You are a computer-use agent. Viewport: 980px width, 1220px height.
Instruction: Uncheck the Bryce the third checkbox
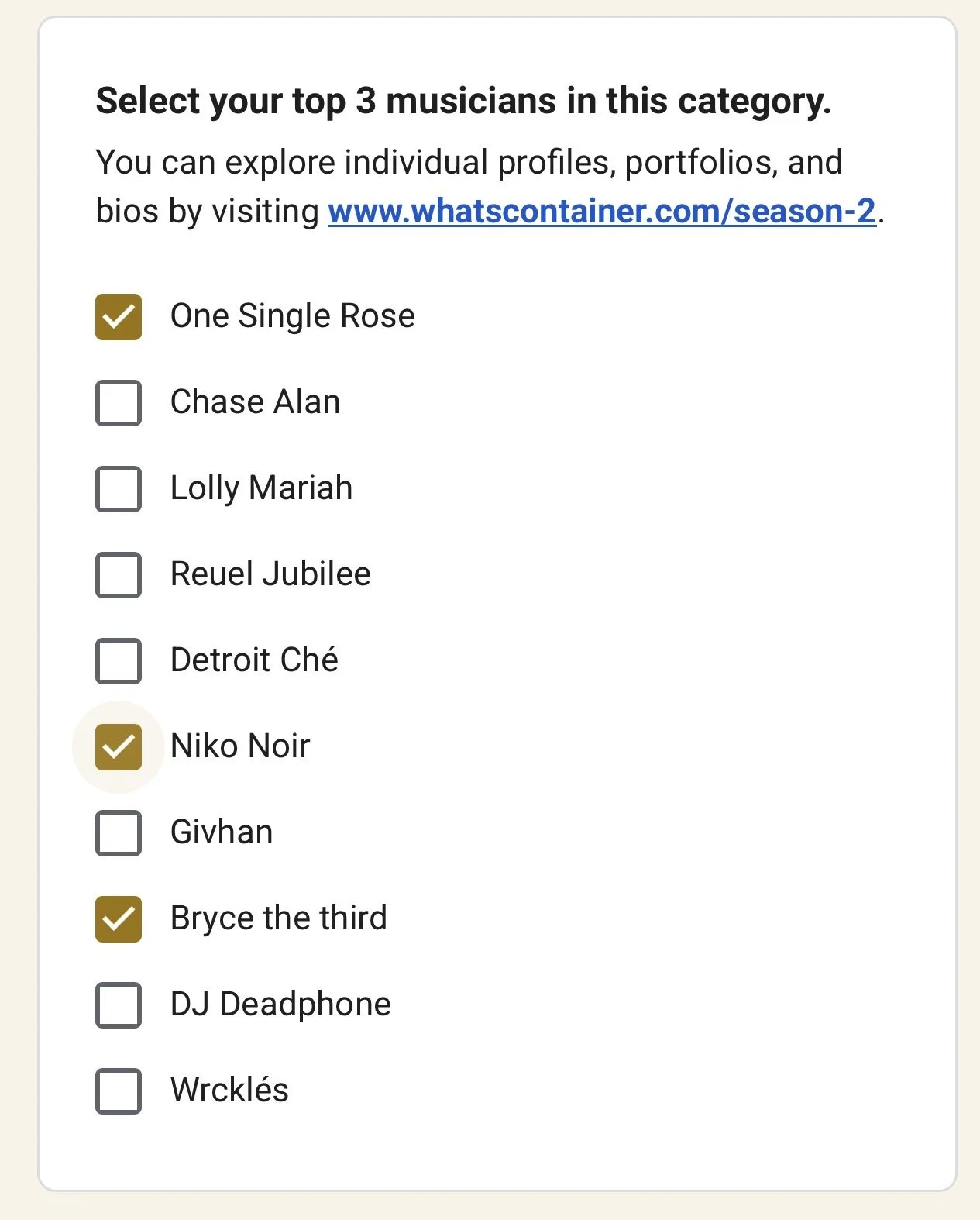tap(119, 919)
